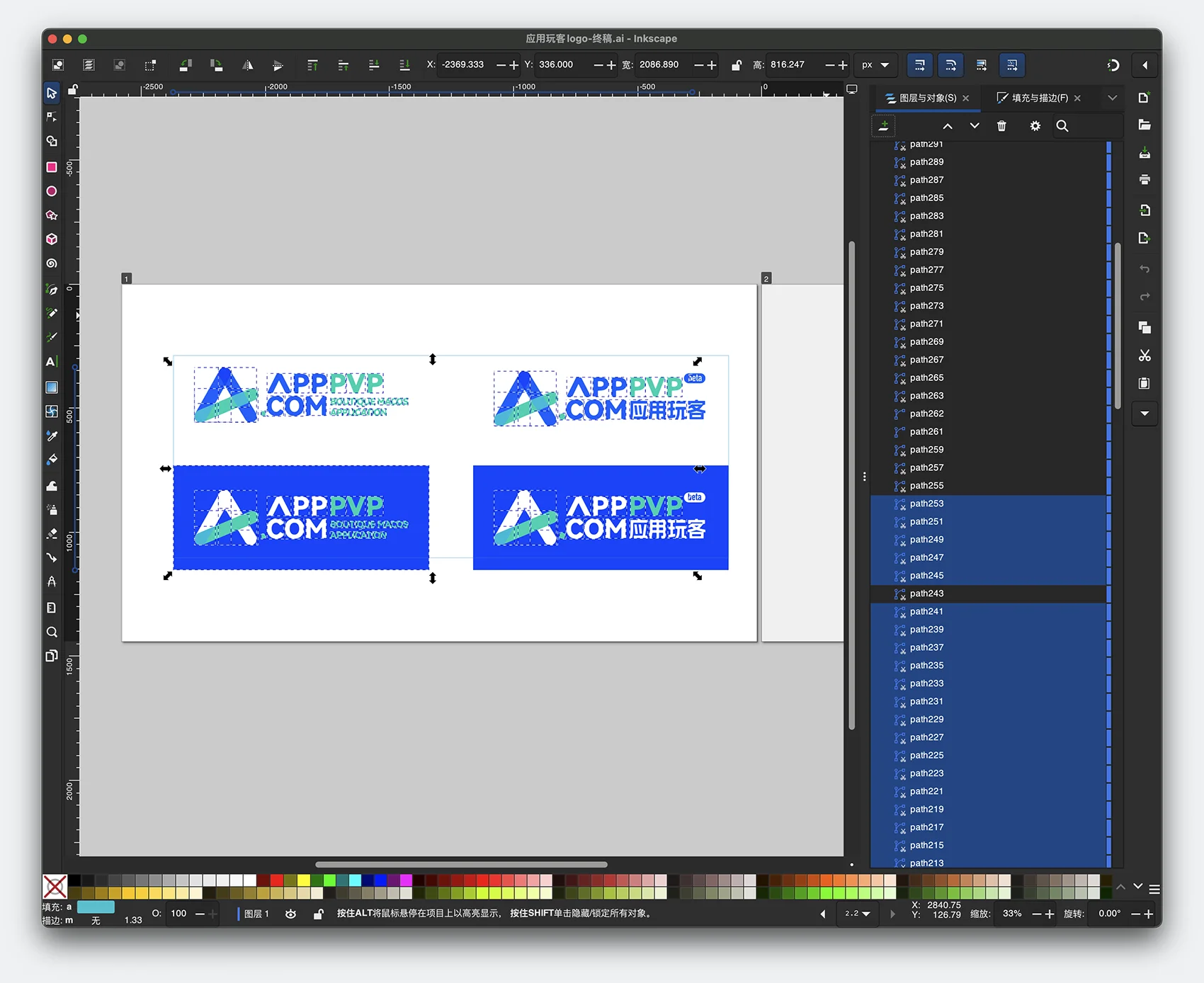Move selected object up in list
Screen dimensions: 1204x983
coord(948,126)
